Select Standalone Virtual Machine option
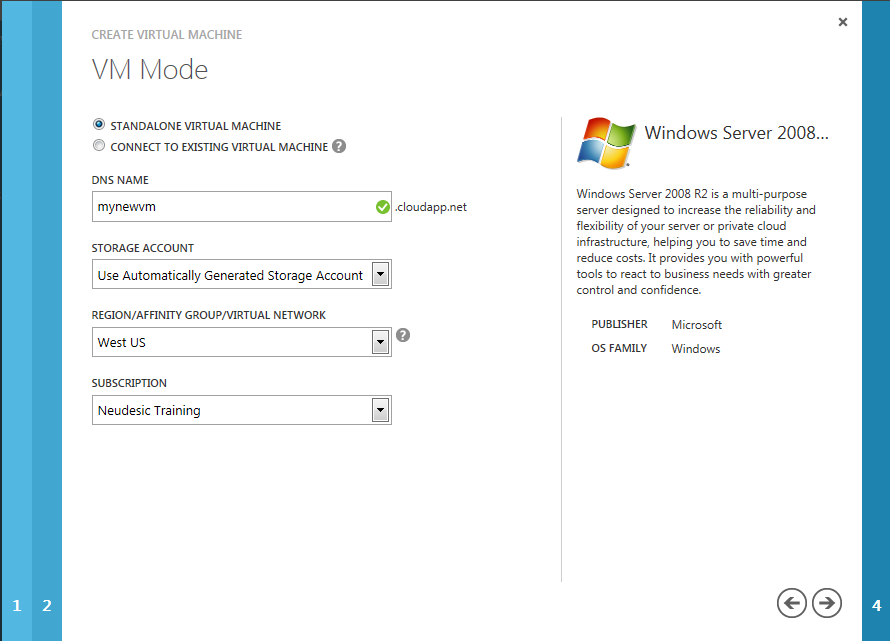The height and width of the screenshot is (641, 890). (98, 124)
